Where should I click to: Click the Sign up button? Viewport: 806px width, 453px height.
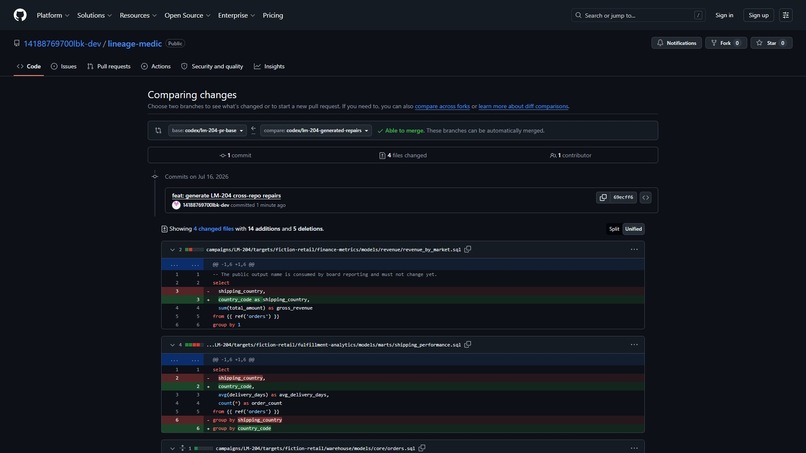tap(758, 15)
